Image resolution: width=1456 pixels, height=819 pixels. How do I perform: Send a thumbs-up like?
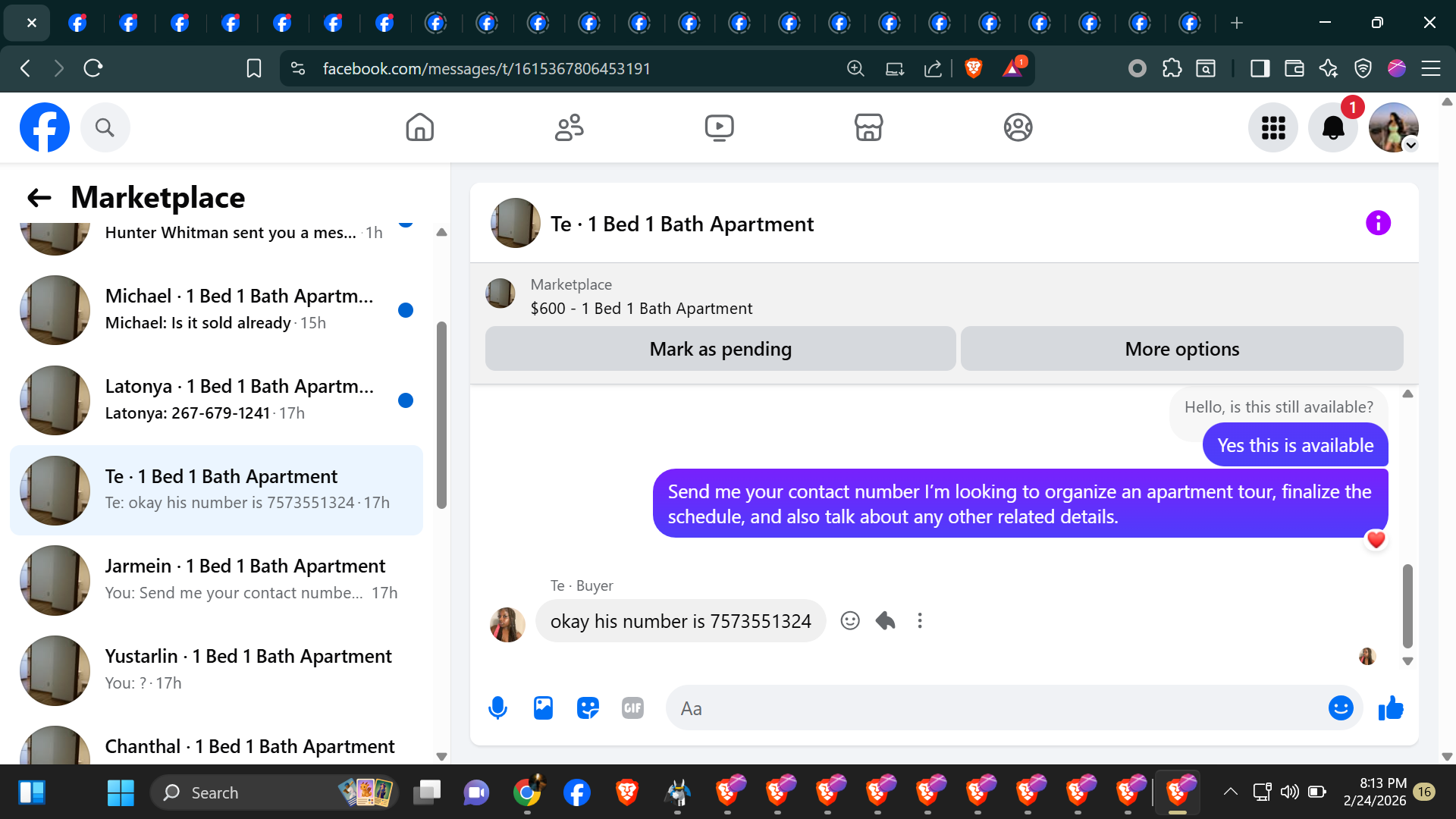pos(1391,708)
